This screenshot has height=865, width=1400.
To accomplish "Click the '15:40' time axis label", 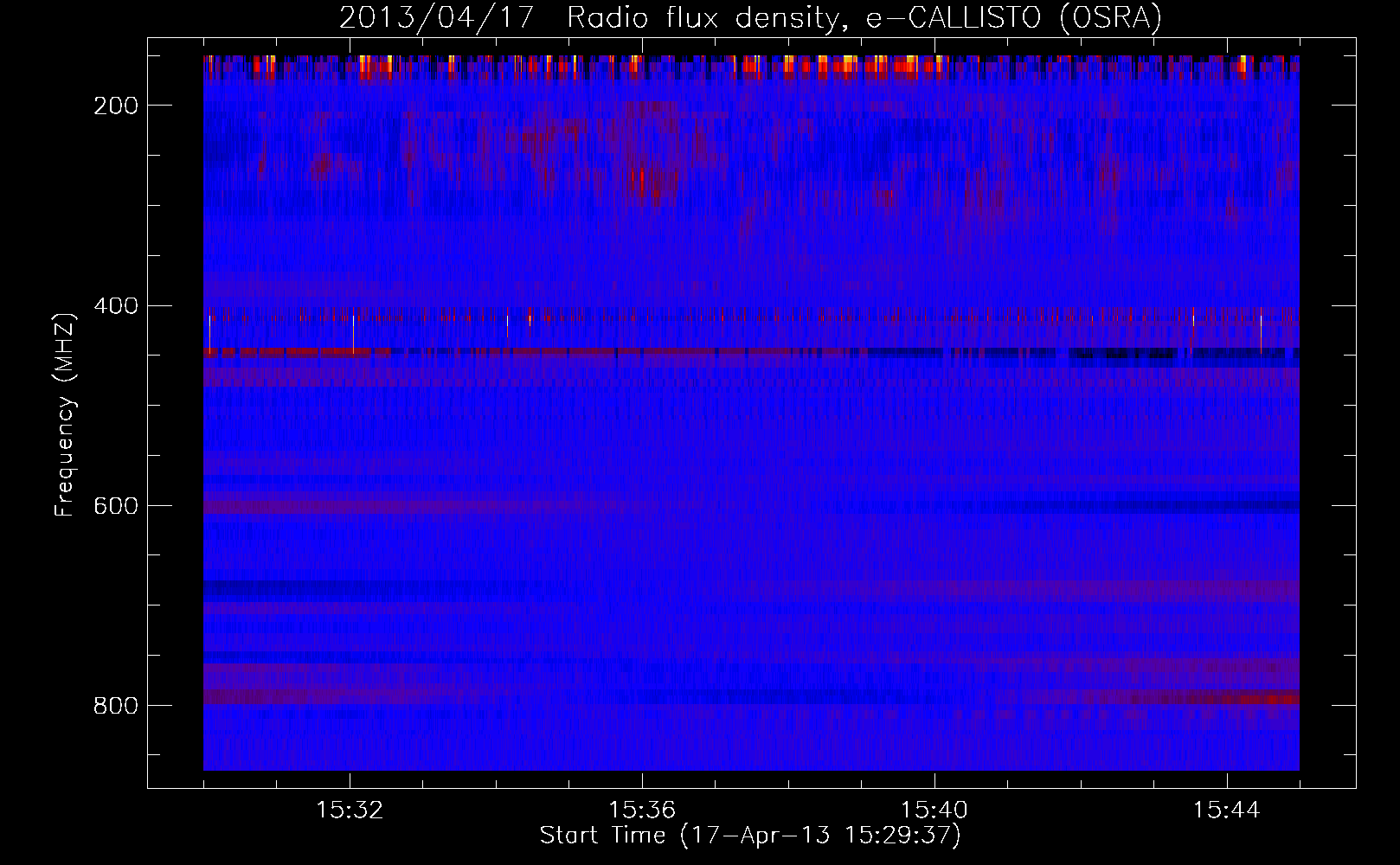I will pyautogui.click(x=934, y=811).
